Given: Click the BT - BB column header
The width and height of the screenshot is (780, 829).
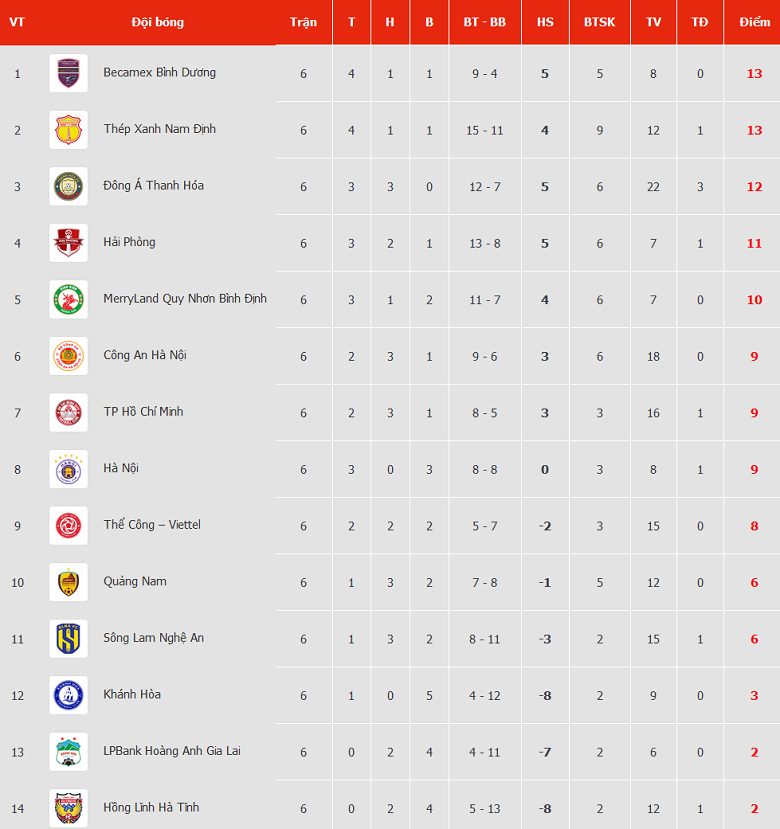Looking at the screenshot, I should pos(484,22).
